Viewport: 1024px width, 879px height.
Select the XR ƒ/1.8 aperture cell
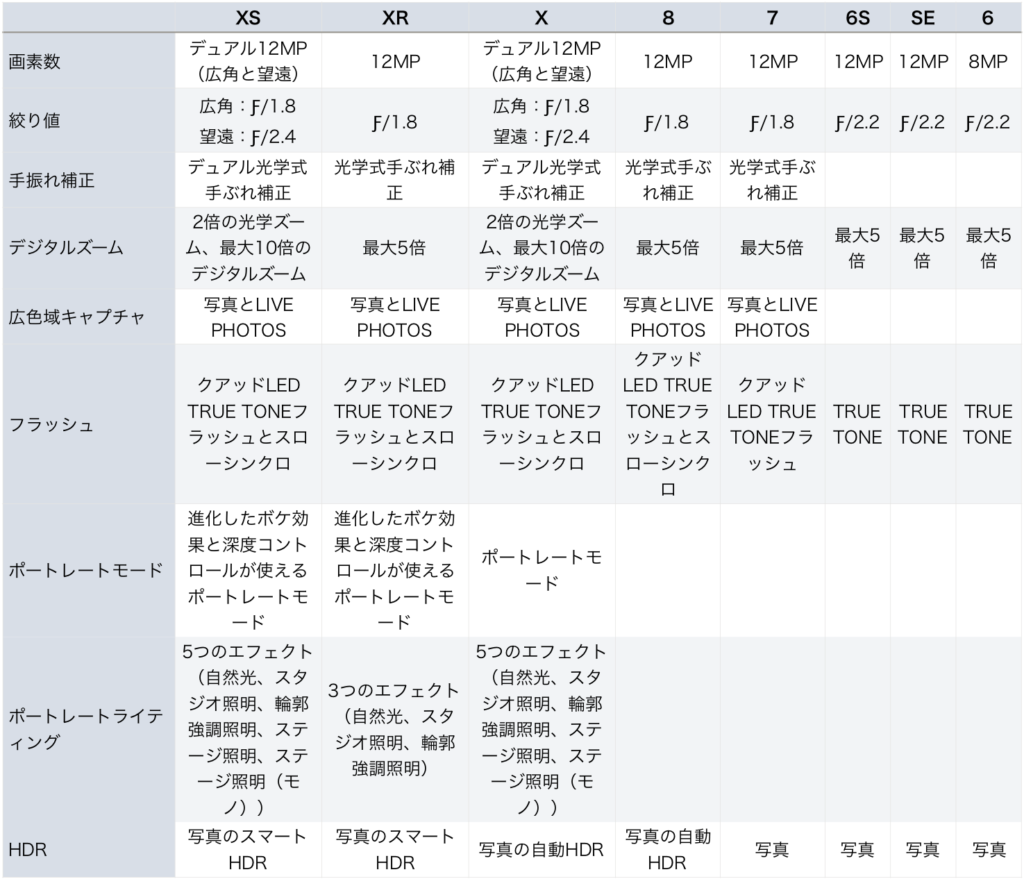pyautogui.click(x=394, y=121)
